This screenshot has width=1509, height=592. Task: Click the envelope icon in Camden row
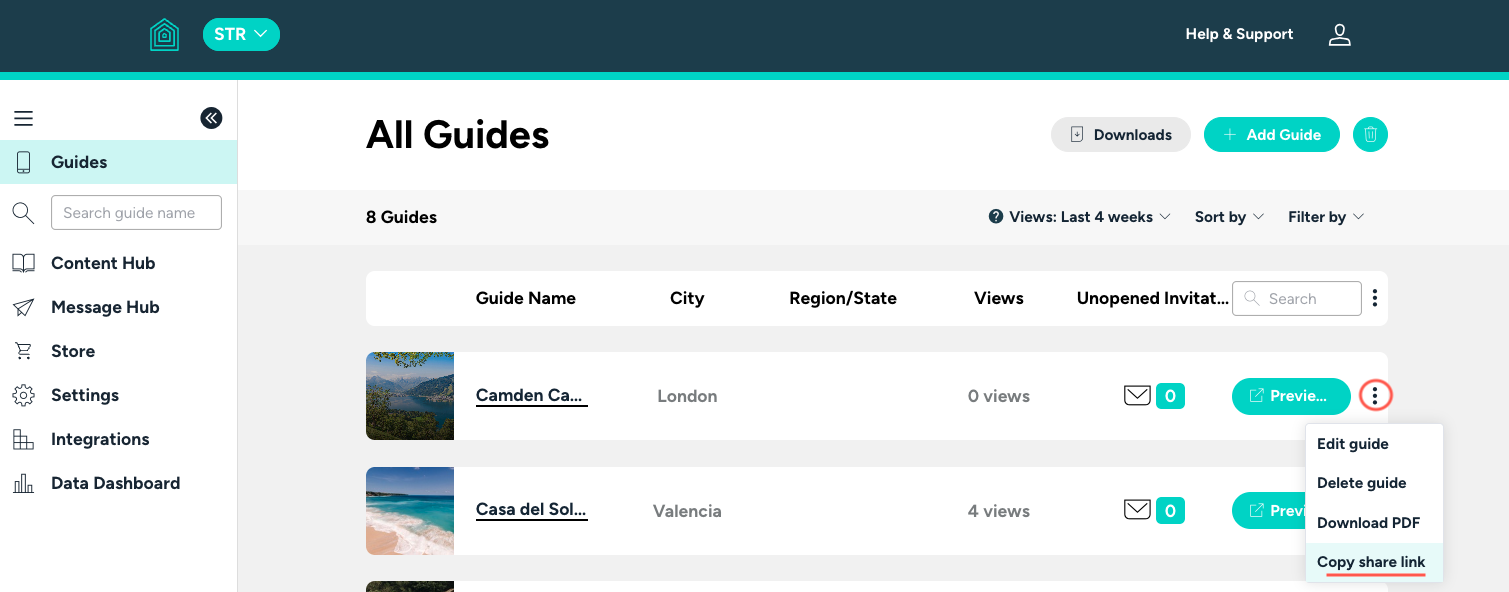[x=1137, y=396]
